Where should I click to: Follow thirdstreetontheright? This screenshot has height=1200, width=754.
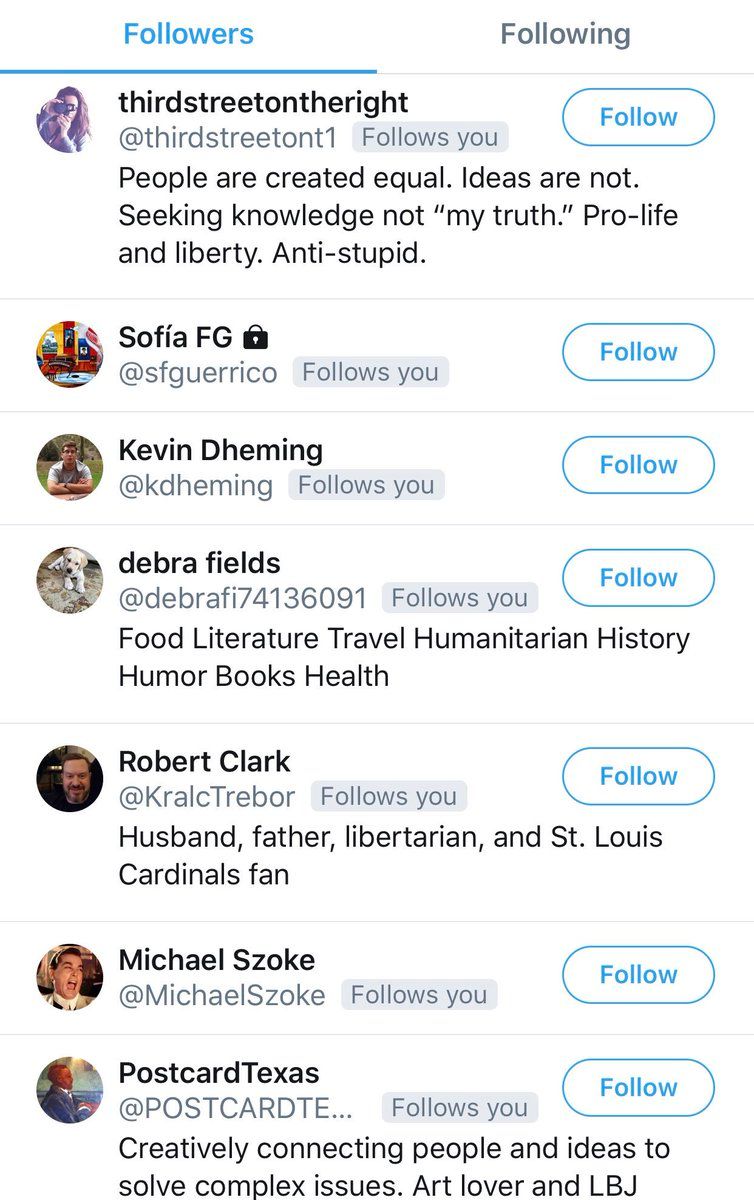pos(638,117)
